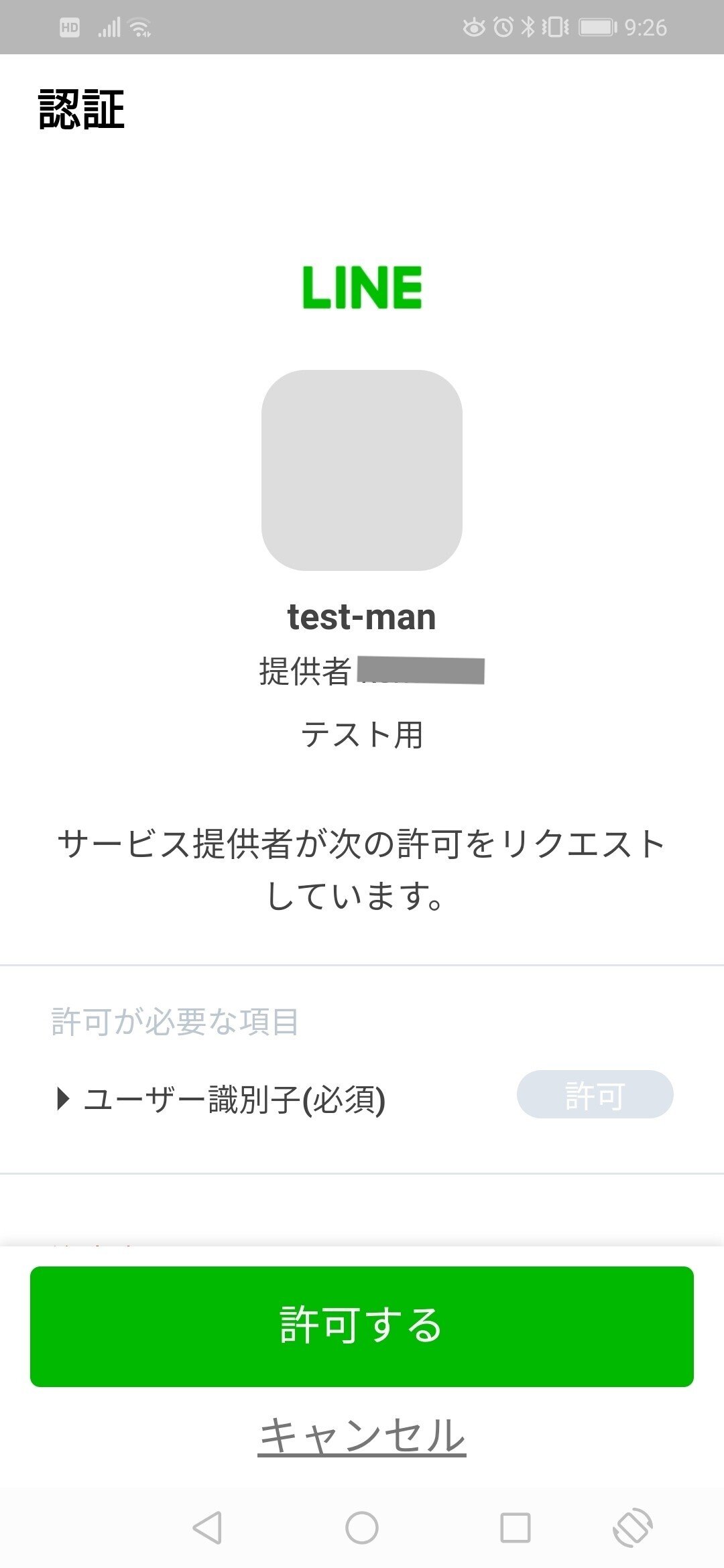
Task: Tap the 提供者 provider name line
Action: click(x=371, y=671)
